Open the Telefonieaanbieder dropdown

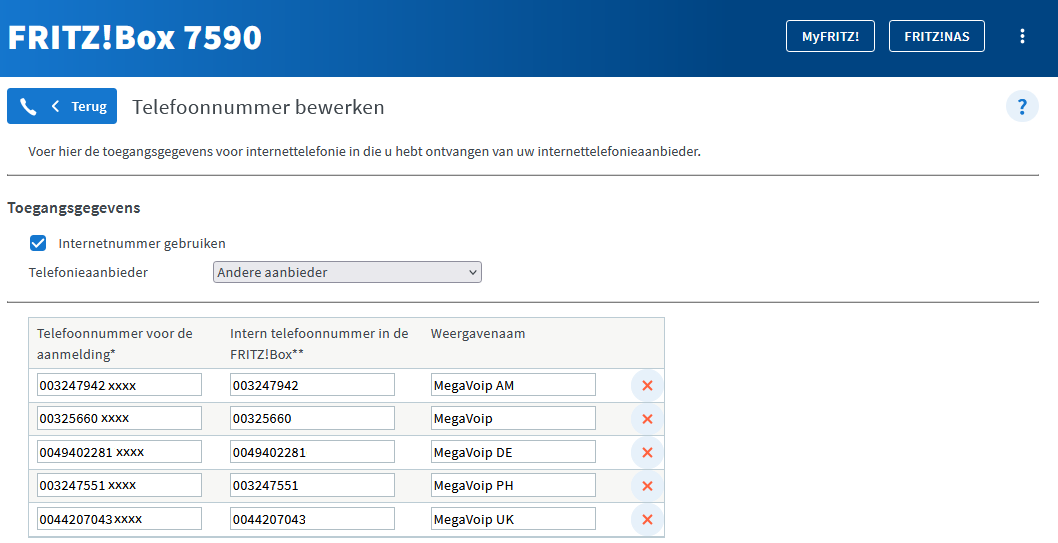(x=347, y=272)
